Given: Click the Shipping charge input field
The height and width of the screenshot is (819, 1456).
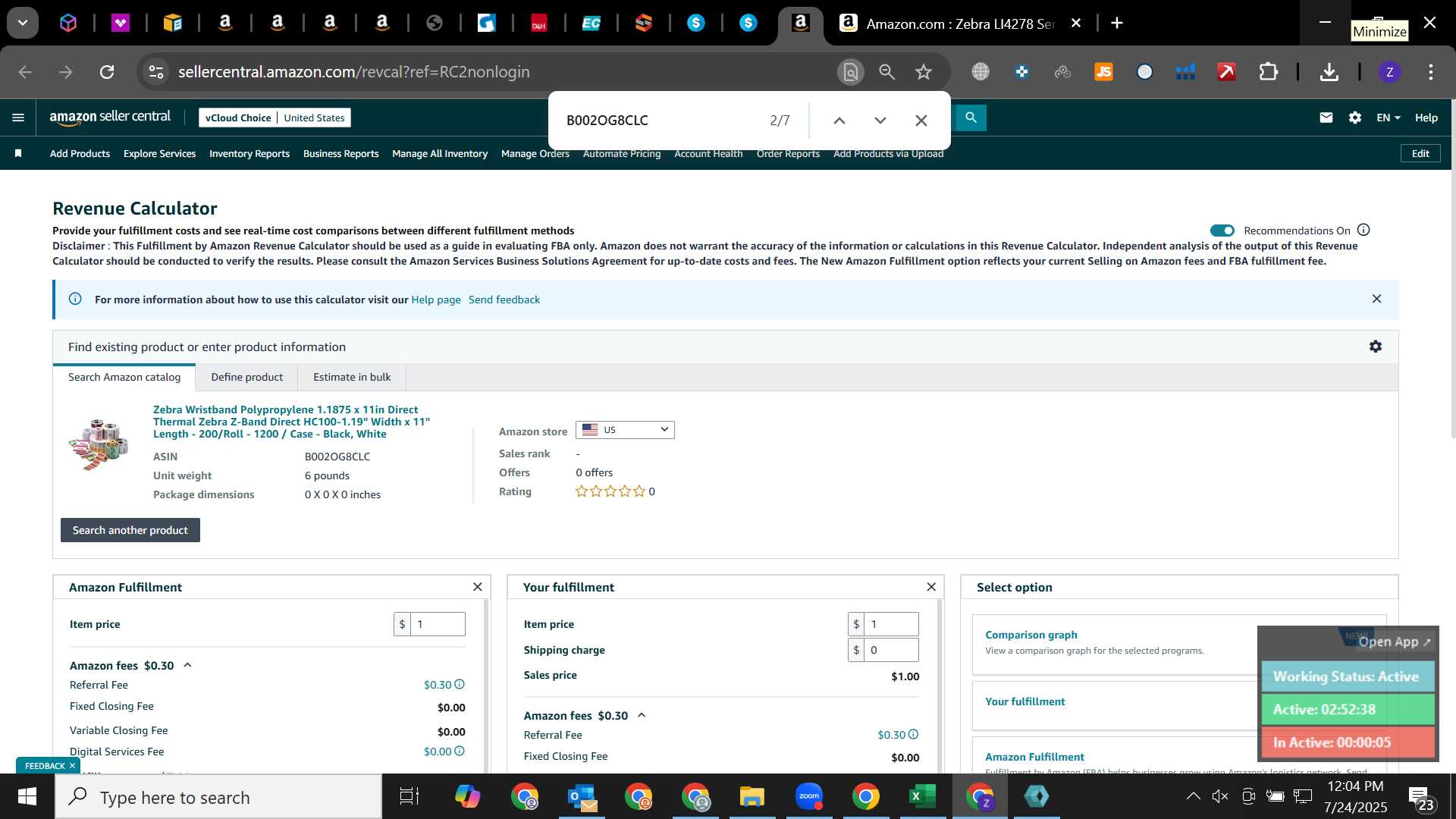Looking at the screenshot, I should (890, 650).
